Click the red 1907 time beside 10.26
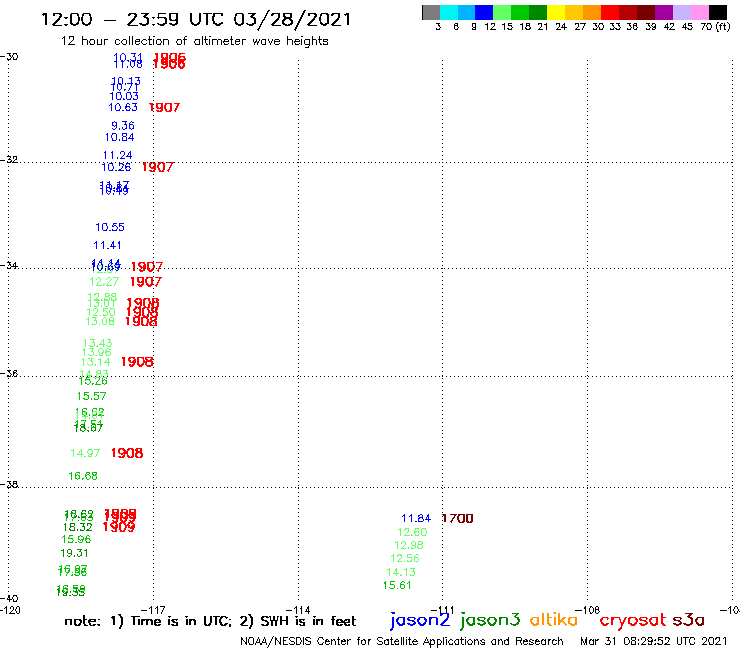 tap(158, 167)
